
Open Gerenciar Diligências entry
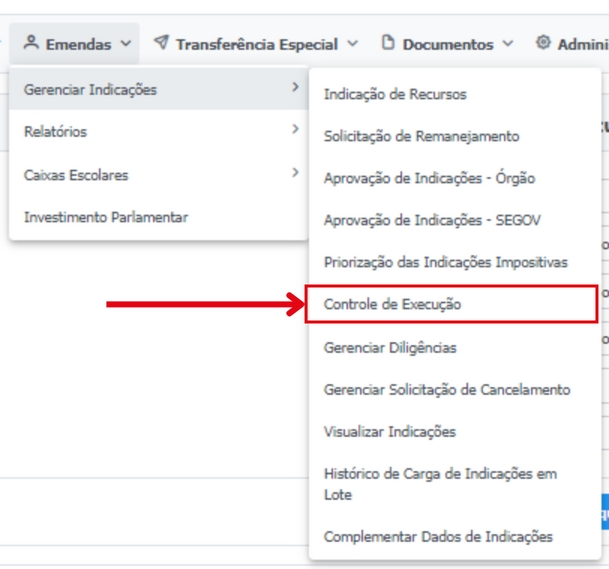coord(455,348)
